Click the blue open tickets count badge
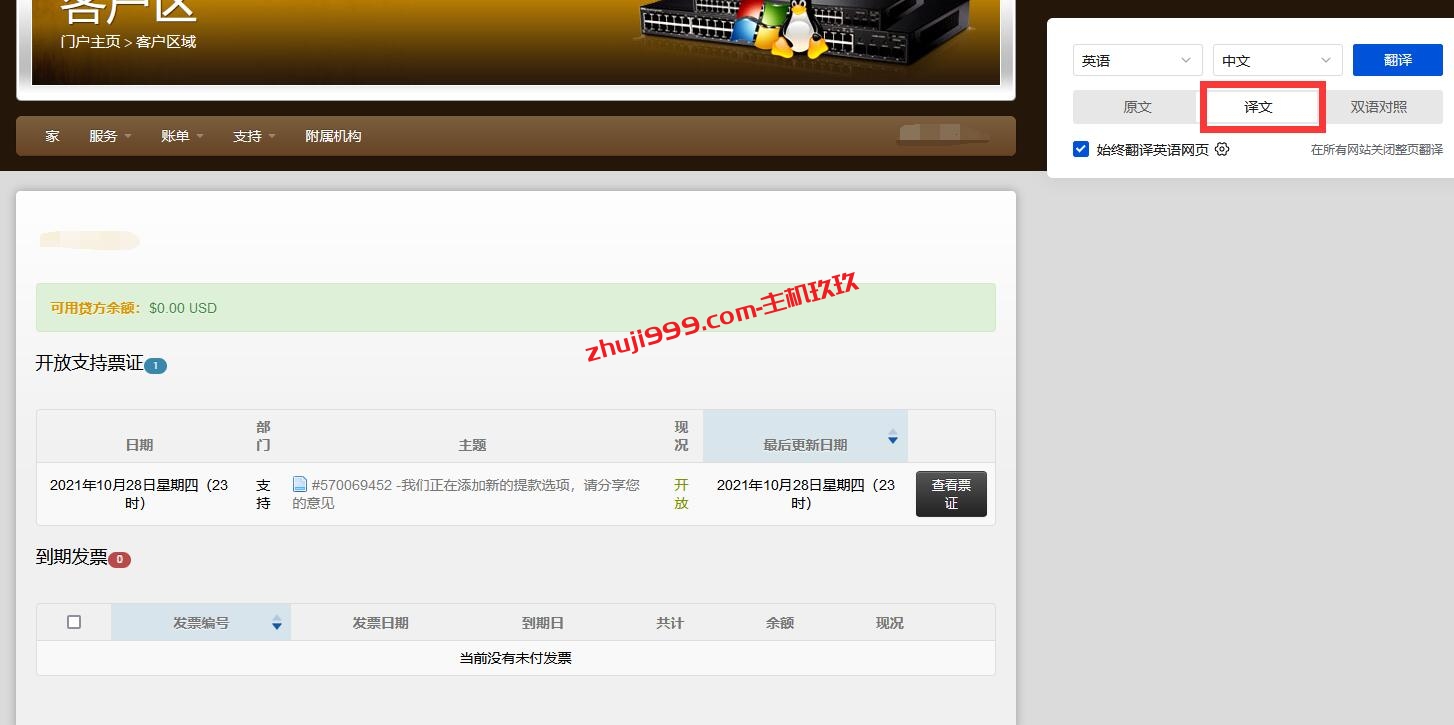Image resolution: width=1454 pixels, height=725 pixels. click(155, 366)
